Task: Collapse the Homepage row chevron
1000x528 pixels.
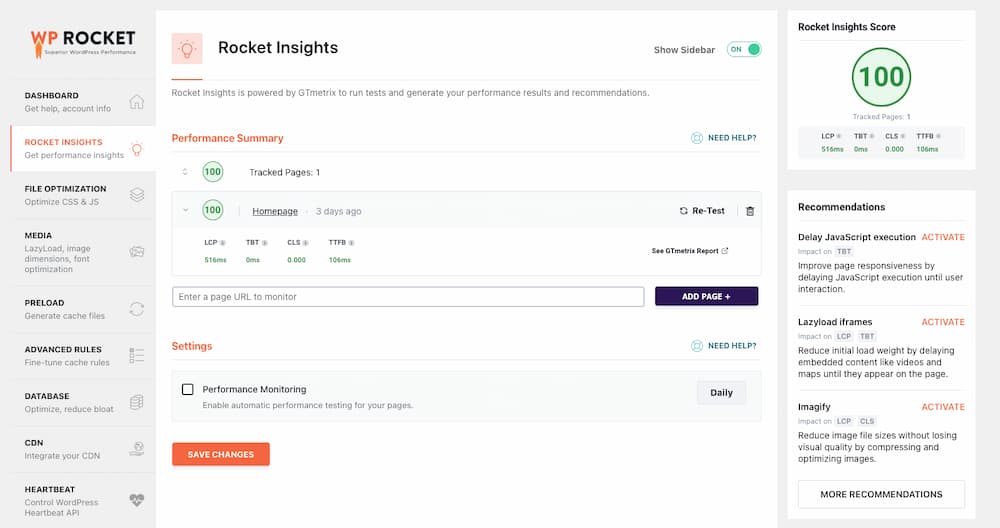Action: (x=186, y=210)
